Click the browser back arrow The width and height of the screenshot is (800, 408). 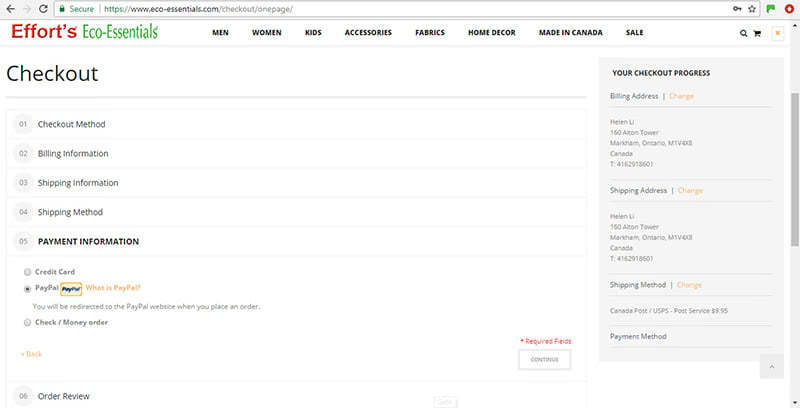coord(9,8)
